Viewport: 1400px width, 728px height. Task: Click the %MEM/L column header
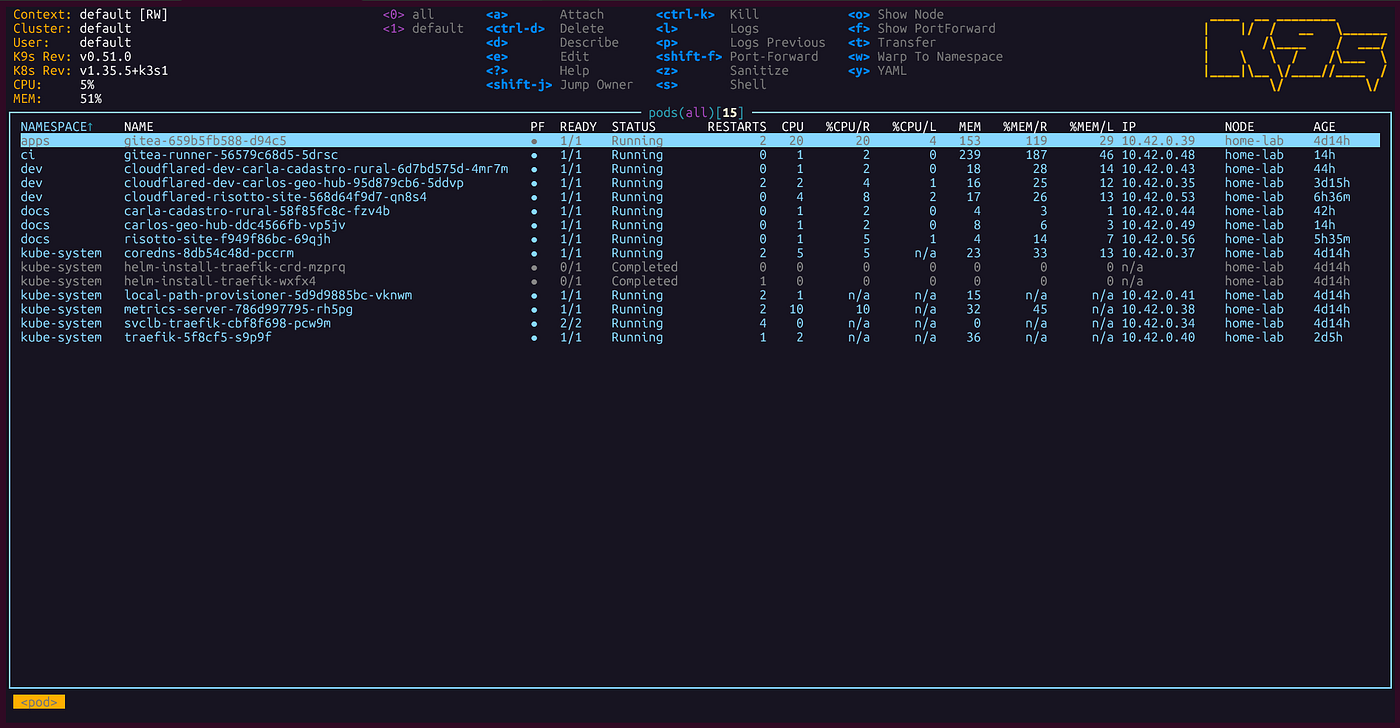(1092, 127)
